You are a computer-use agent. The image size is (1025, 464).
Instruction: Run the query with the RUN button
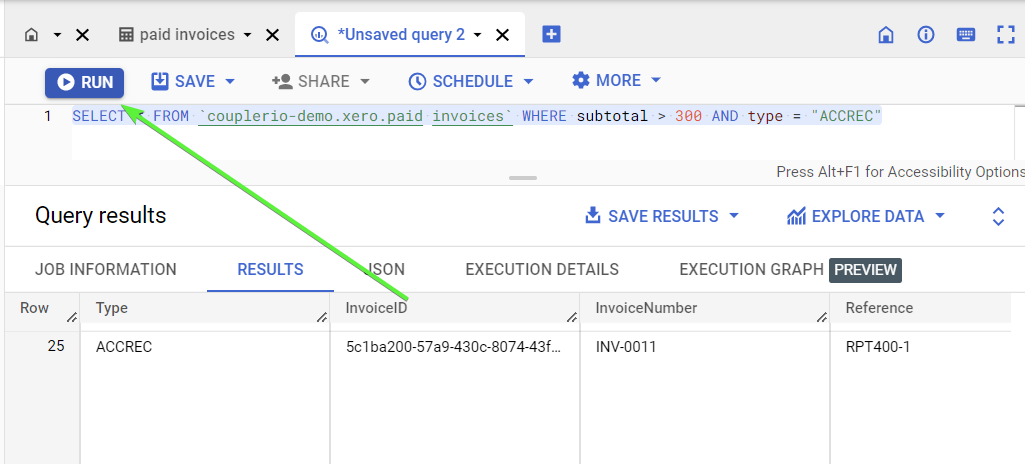(84, 82)
